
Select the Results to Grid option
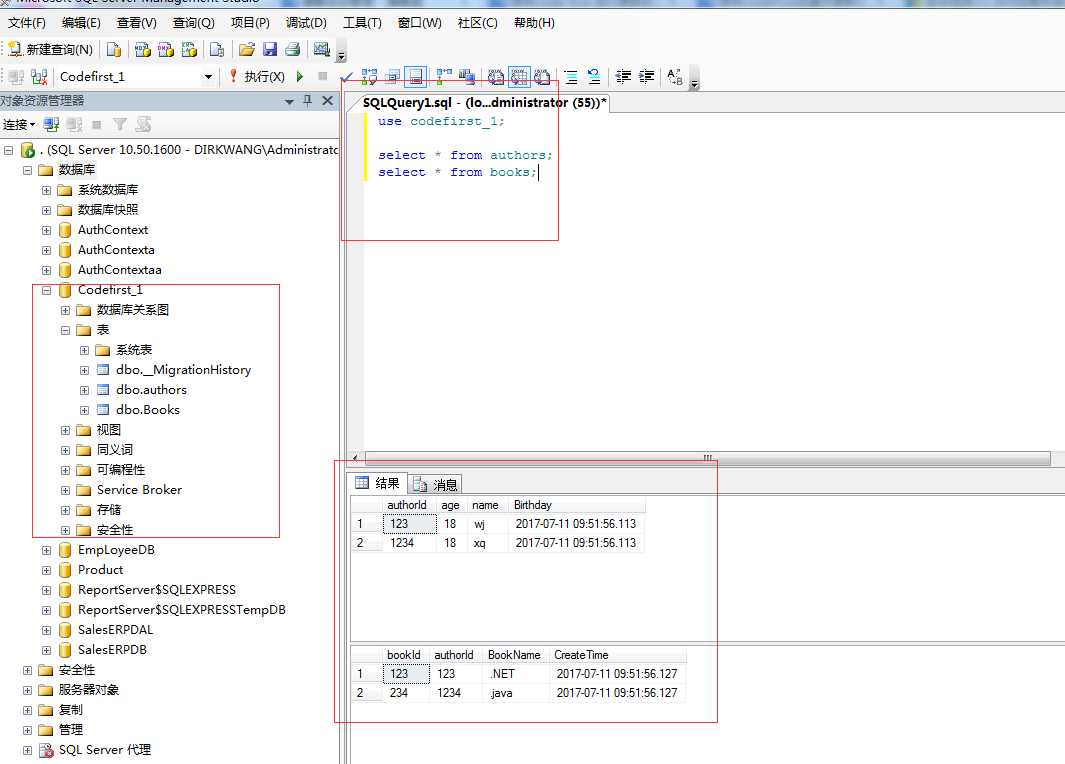point(519,77)
